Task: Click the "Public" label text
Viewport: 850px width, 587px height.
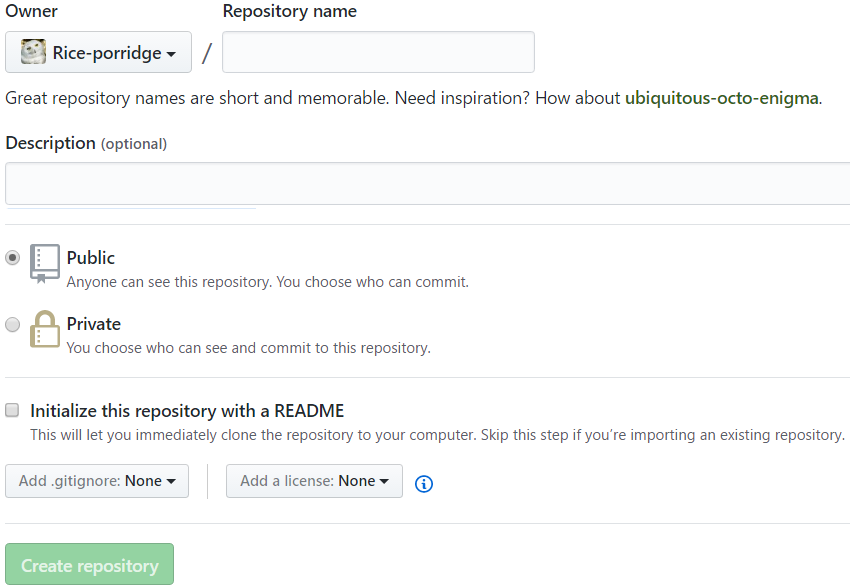Action: coord(91,257)
